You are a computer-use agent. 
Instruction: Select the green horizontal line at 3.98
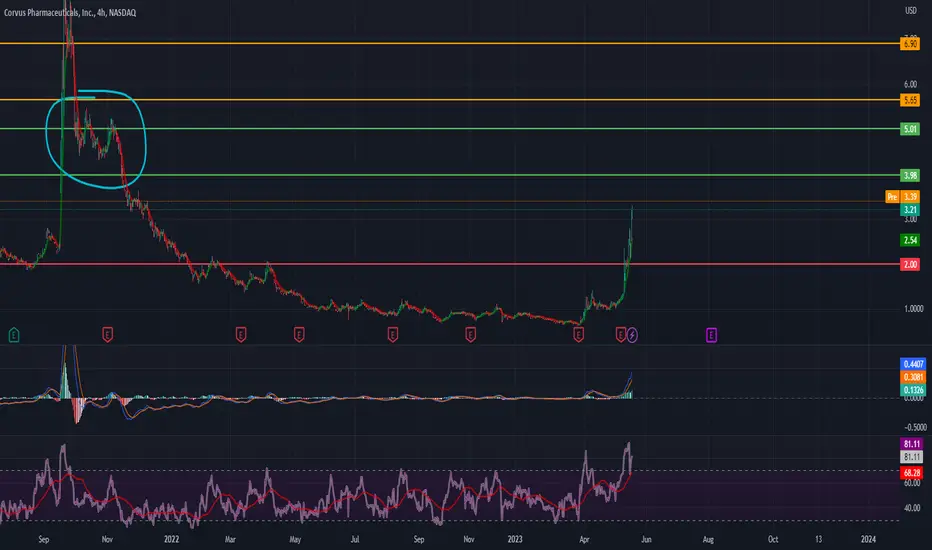click(449, 175)
